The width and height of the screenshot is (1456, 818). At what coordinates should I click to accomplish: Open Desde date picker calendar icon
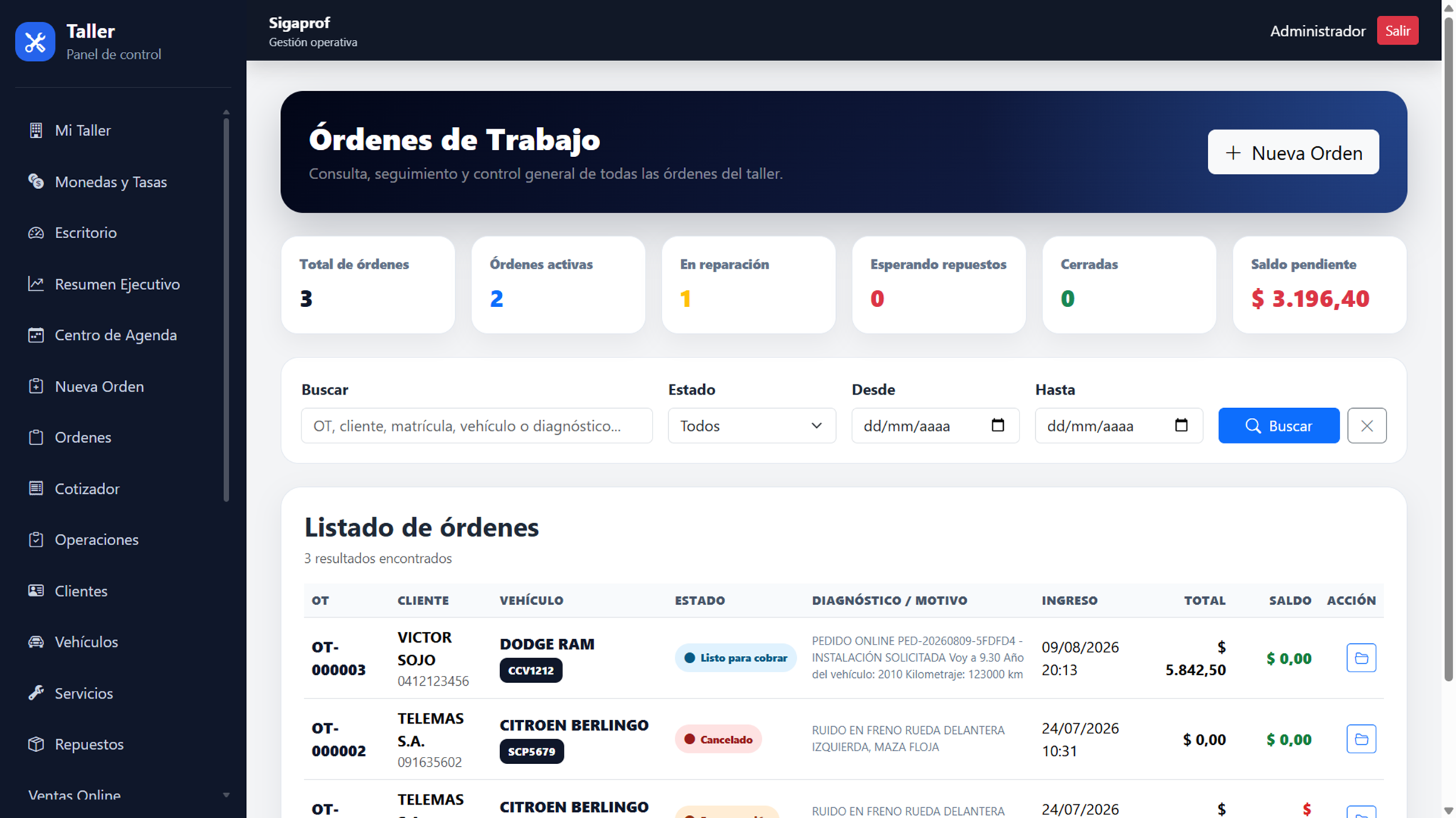pyautogui.click(x=997, y=425)
